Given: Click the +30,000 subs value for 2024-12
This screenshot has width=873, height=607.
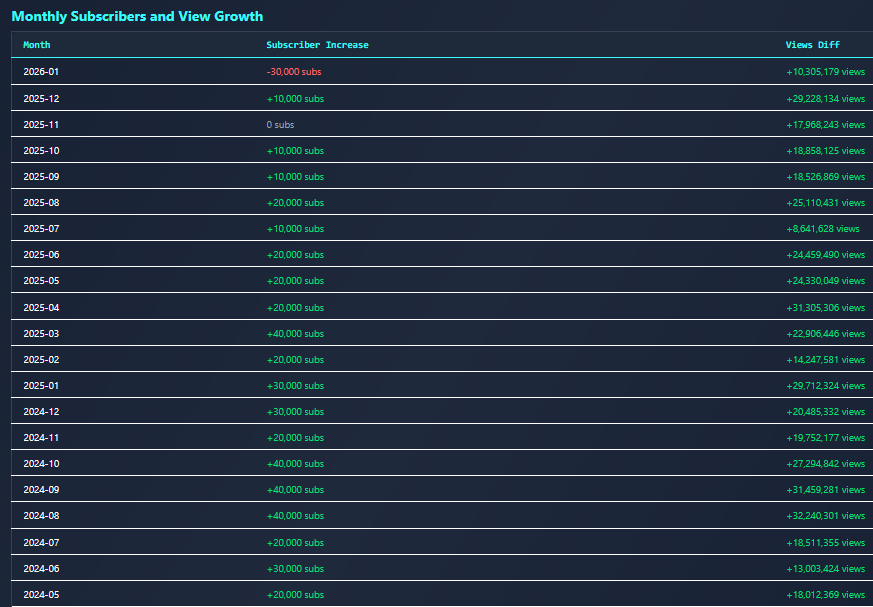Looking at the screenshot, I should point(295,412).
